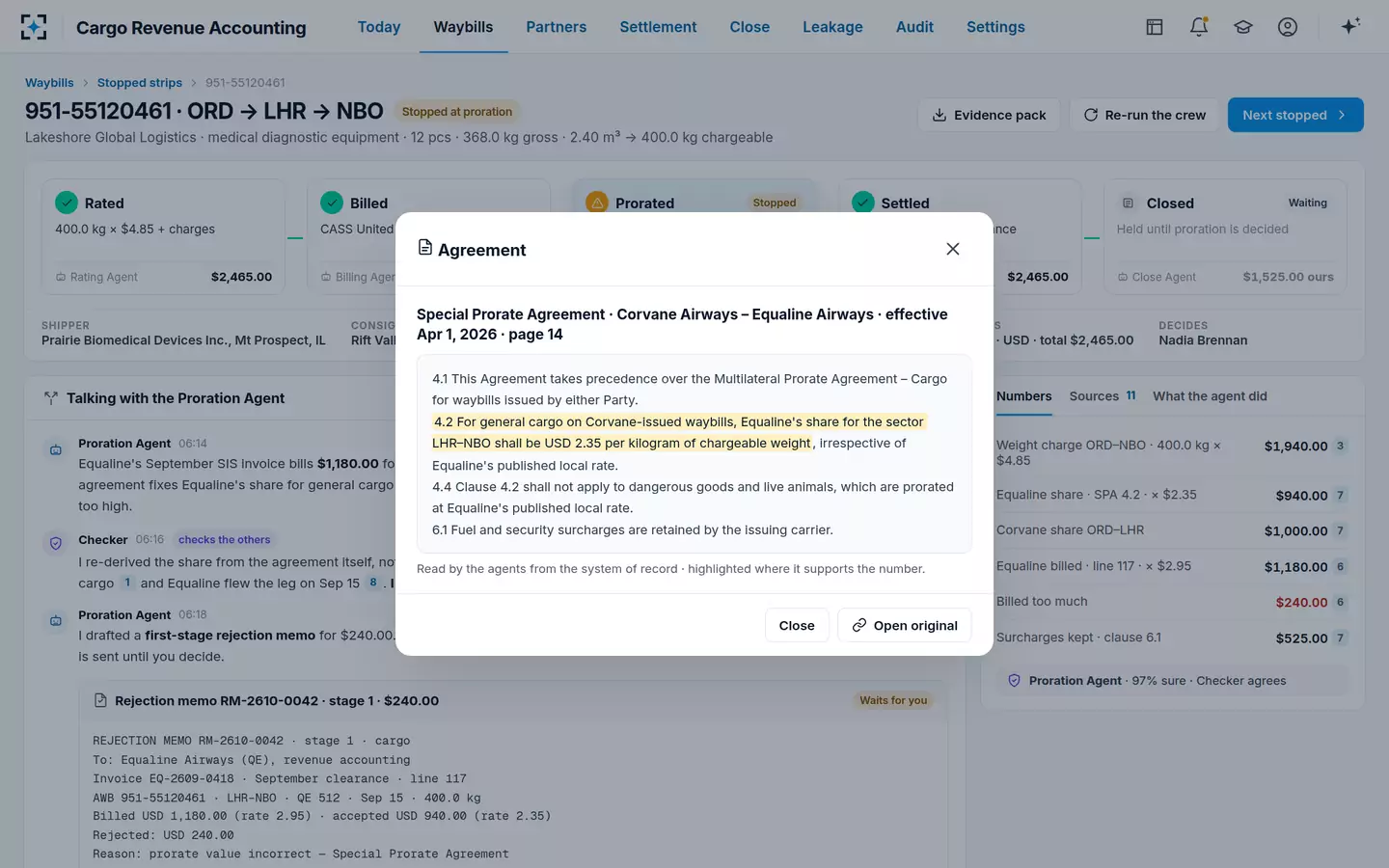Switch to the Partners tab
This screenshot has height=868, width=1389.
(557, 27)
